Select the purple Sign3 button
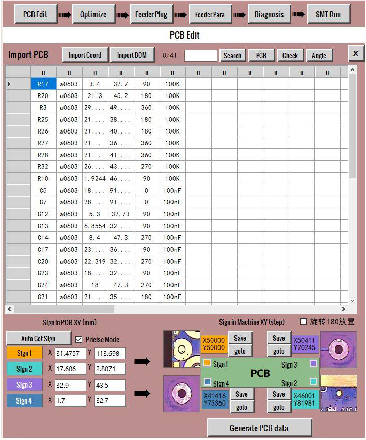The height and width of the screenshot is (440, 366). click(25, 385)
